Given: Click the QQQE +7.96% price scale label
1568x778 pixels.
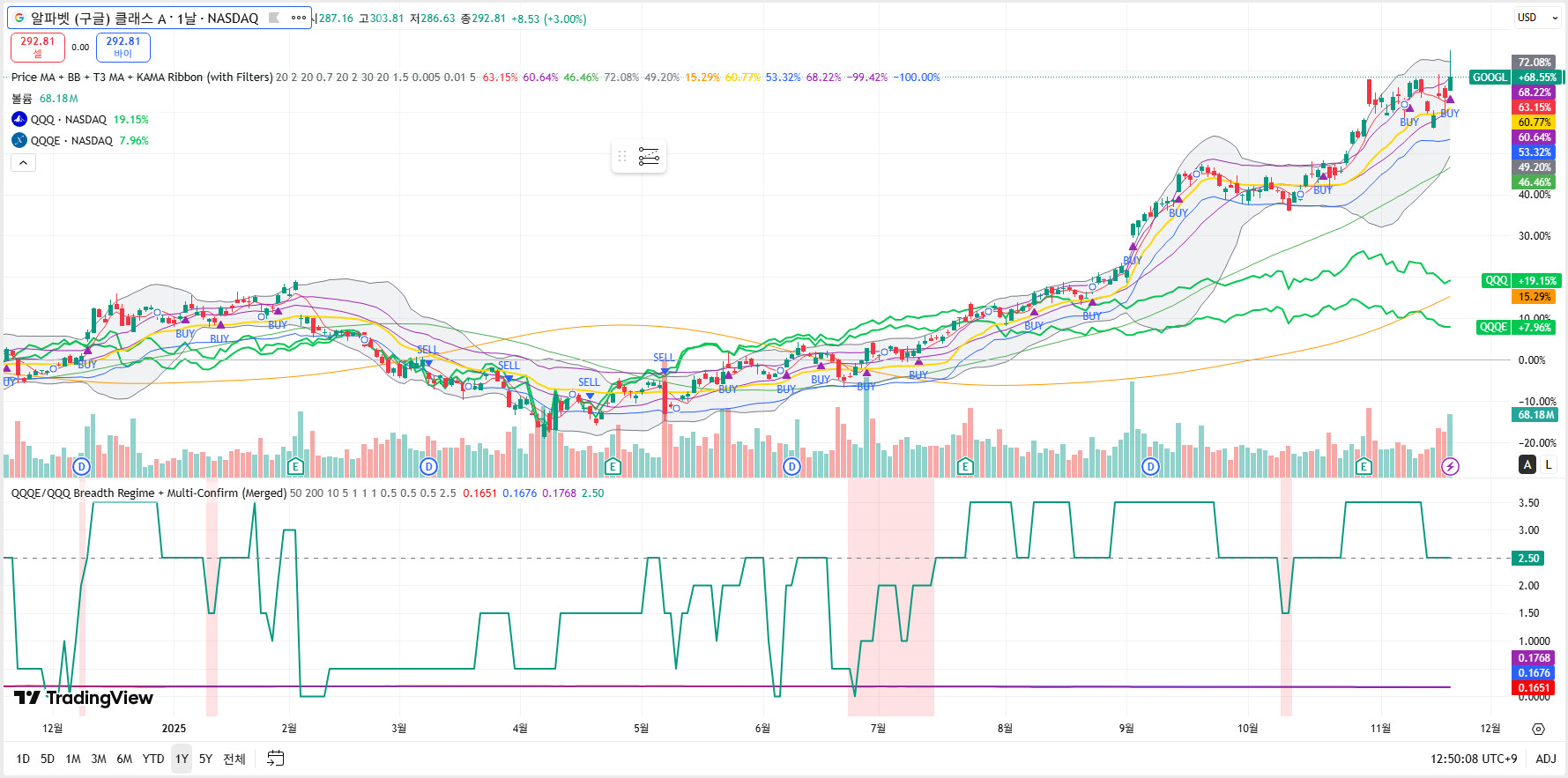Looking at the screenshot, I should click(x=1518, y=327).
